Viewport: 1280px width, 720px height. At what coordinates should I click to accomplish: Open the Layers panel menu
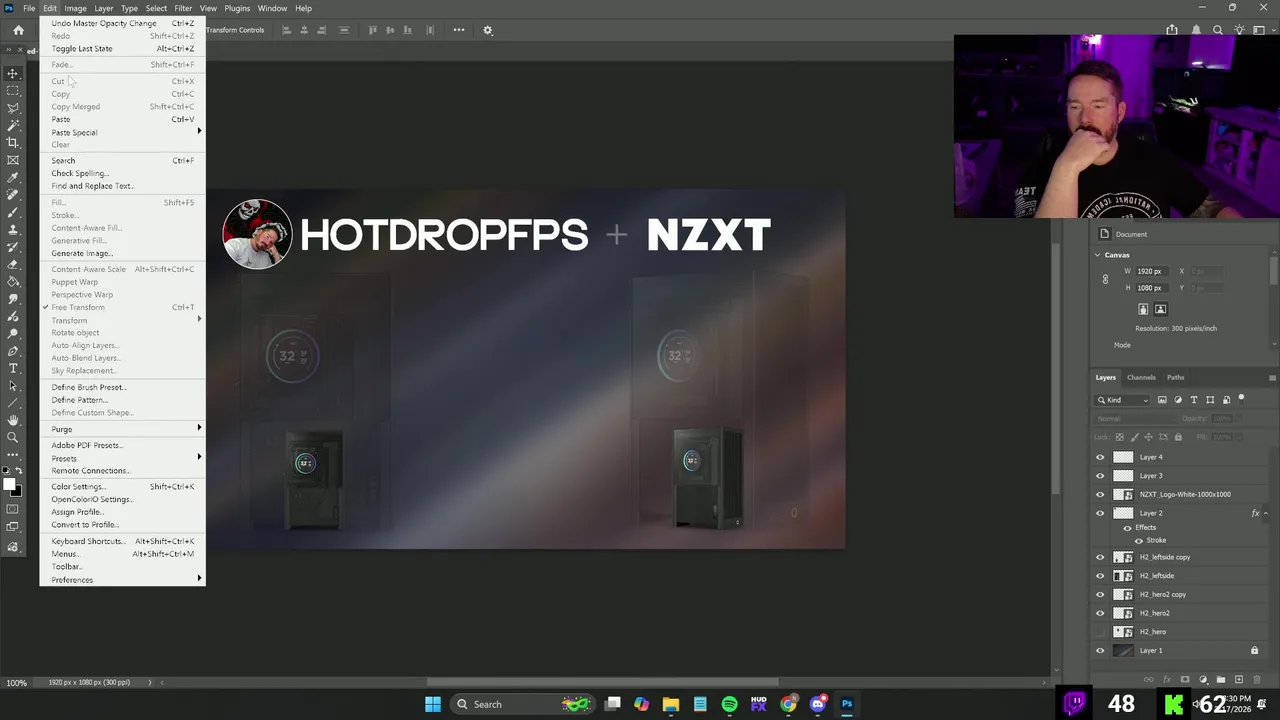tap(1272, 378)
